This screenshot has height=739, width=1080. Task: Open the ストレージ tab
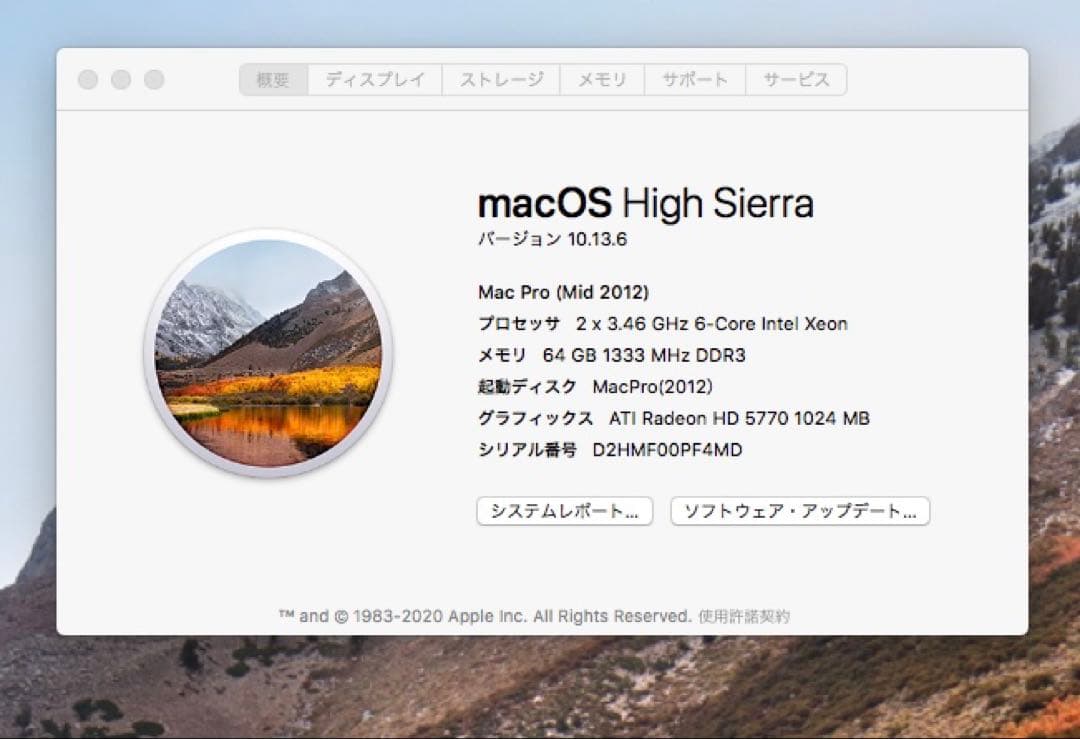500,79
